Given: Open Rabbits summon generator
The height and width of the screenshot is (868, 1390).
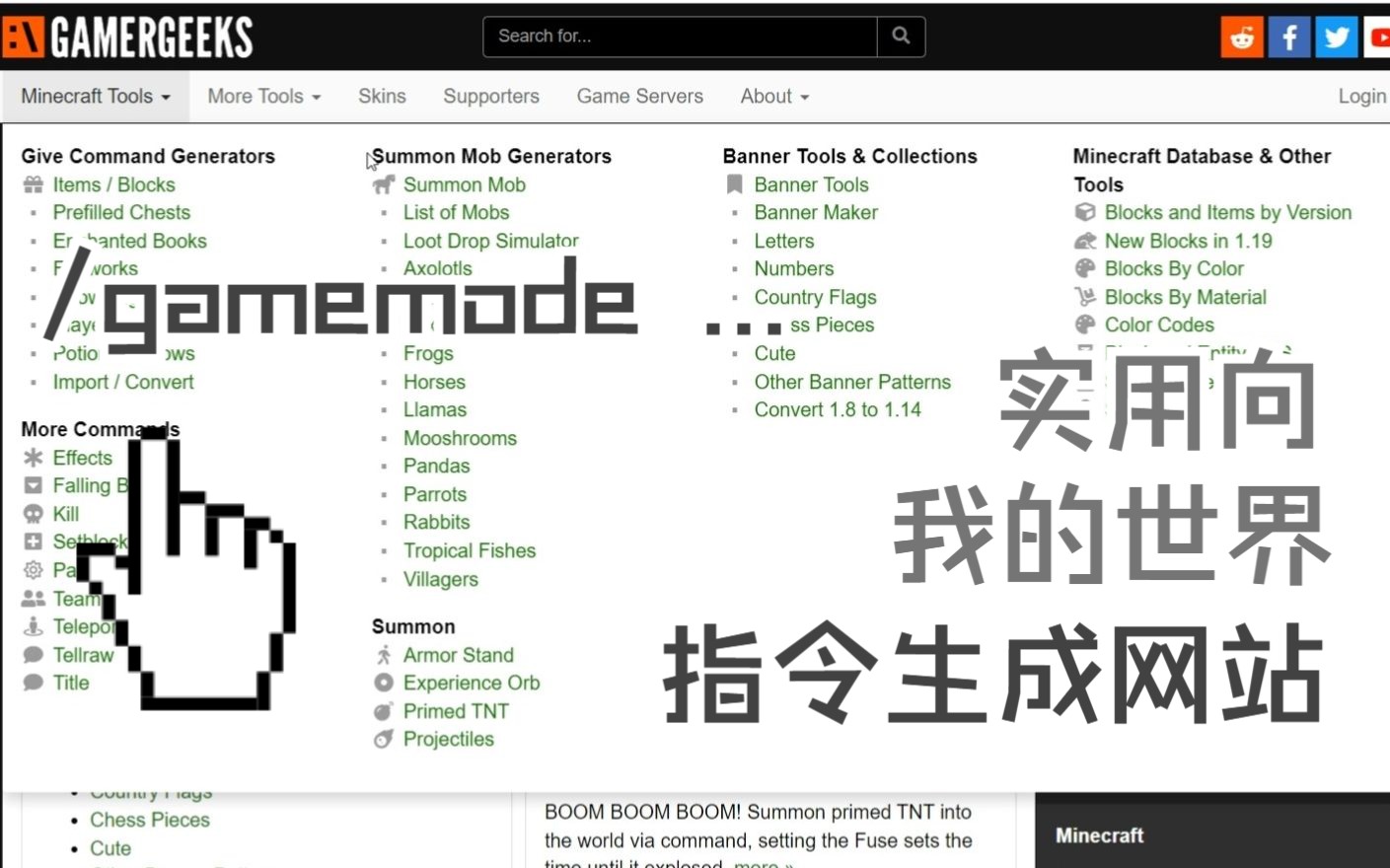Looking at the screenshot, I should tap(437, 522).
